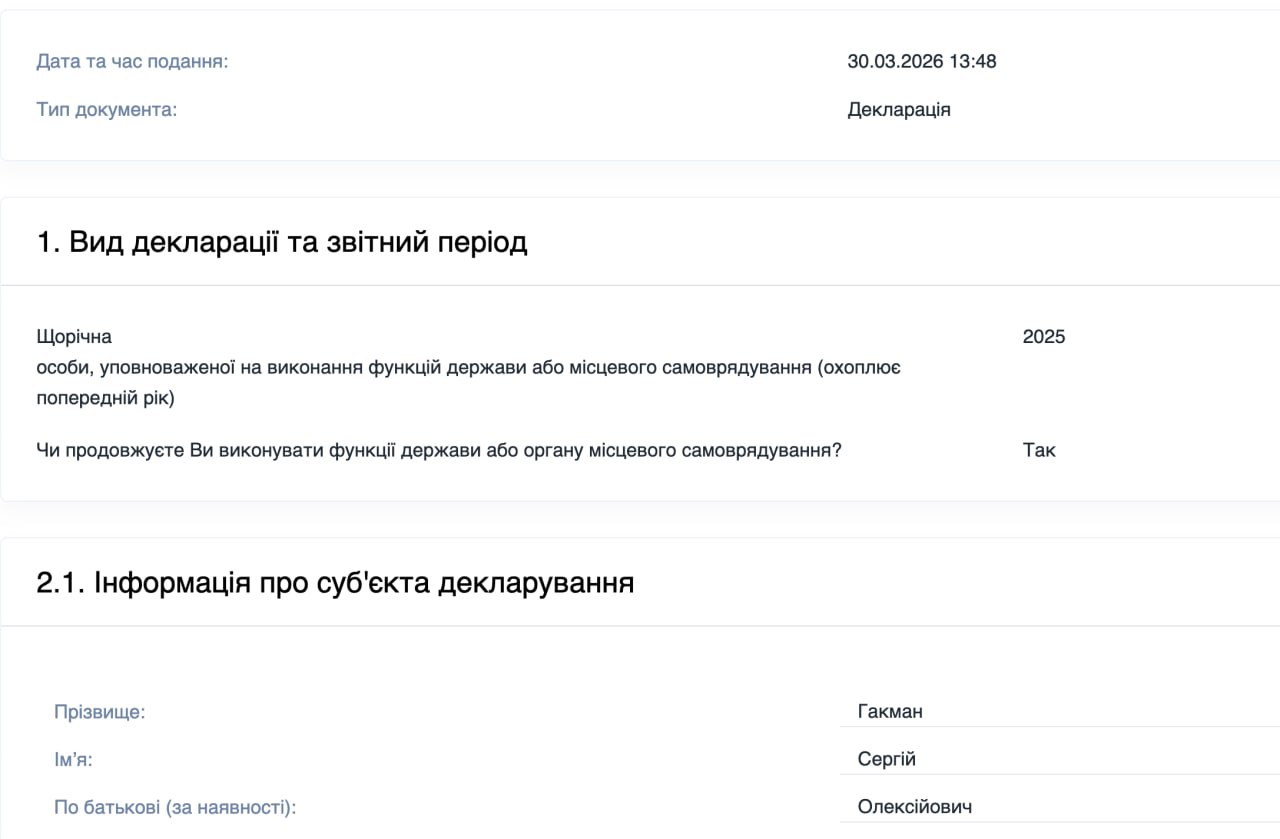Click the 'Тип документа:' label
The height and width of the screenshot is (839, 1280).
[106, 110]
